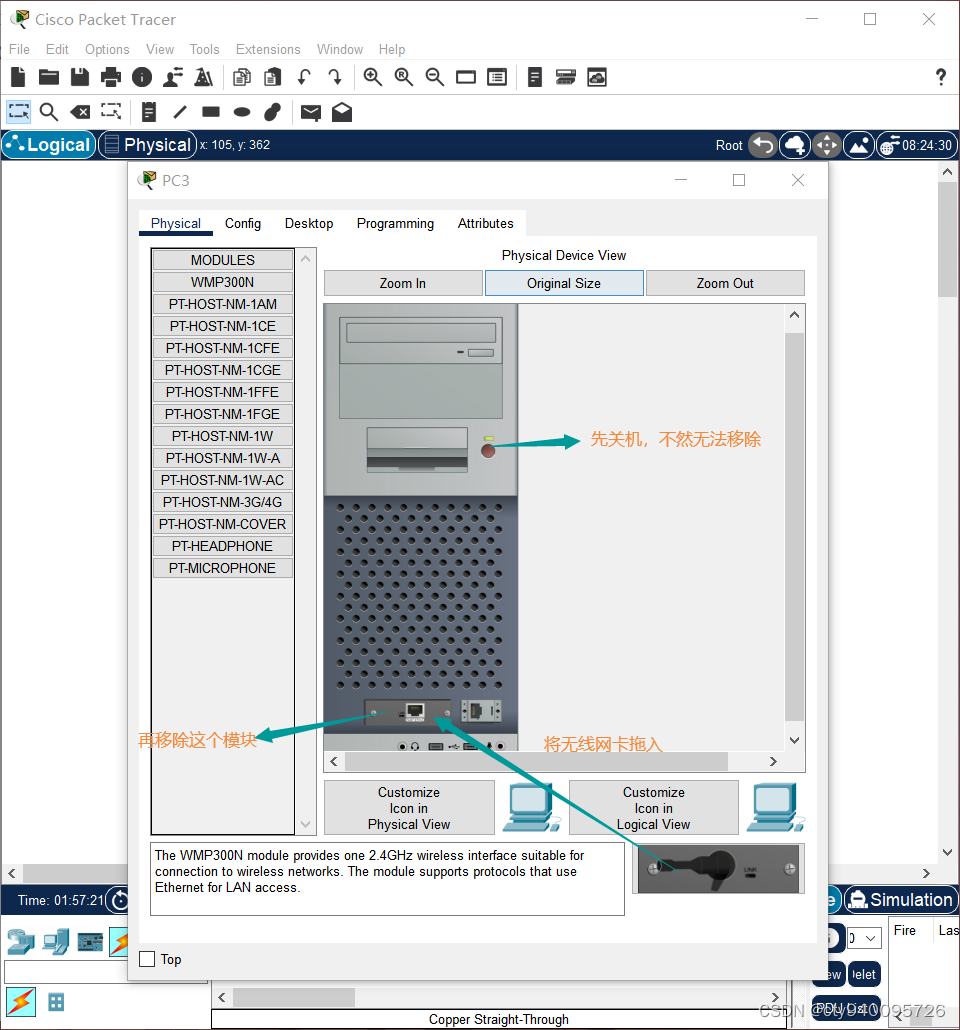
Task: Click the WMP300N module thumbnail image
Action: click(718, 868)
